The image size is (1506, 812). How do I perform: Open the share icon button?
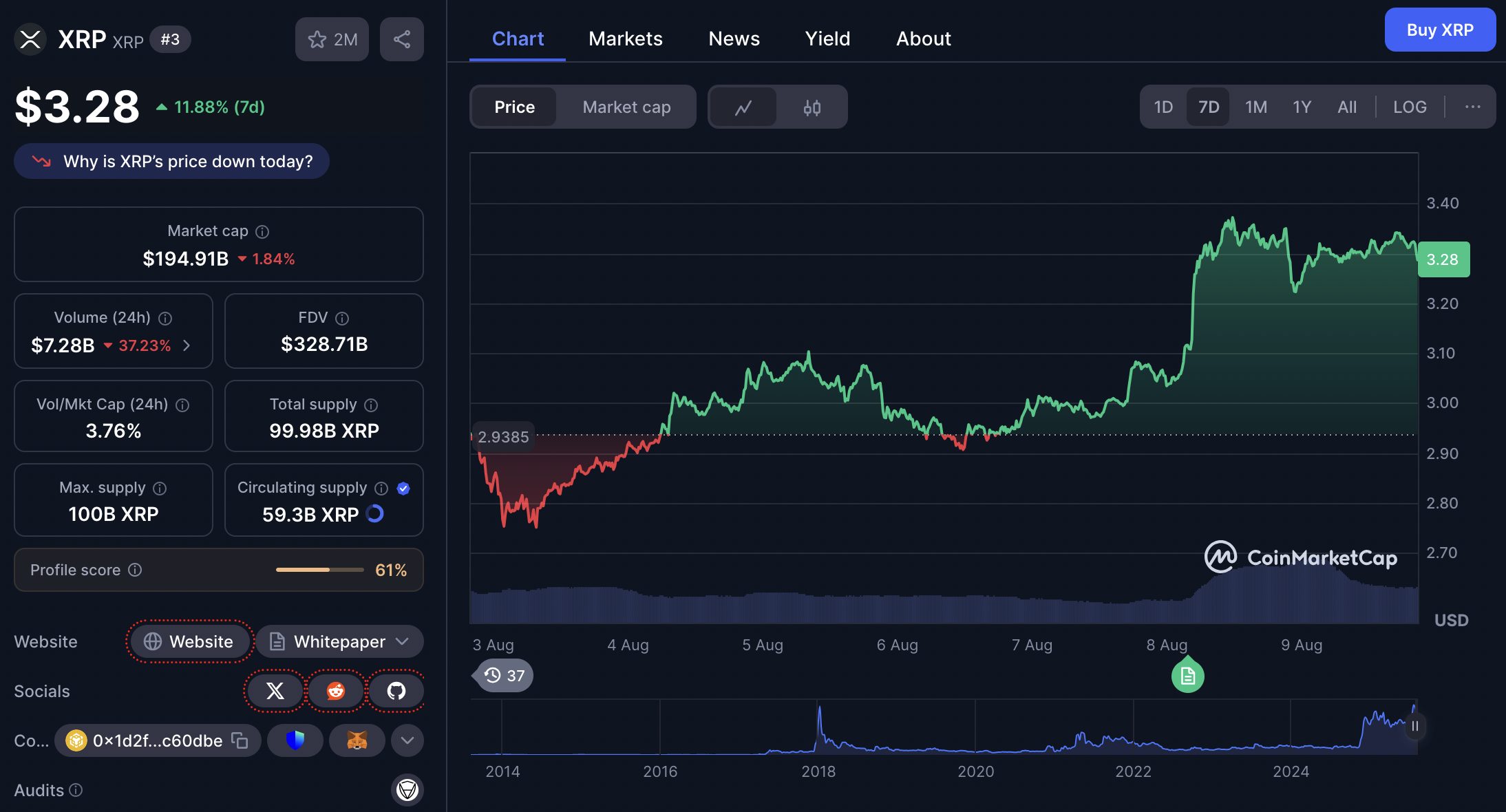click(402, 39)
